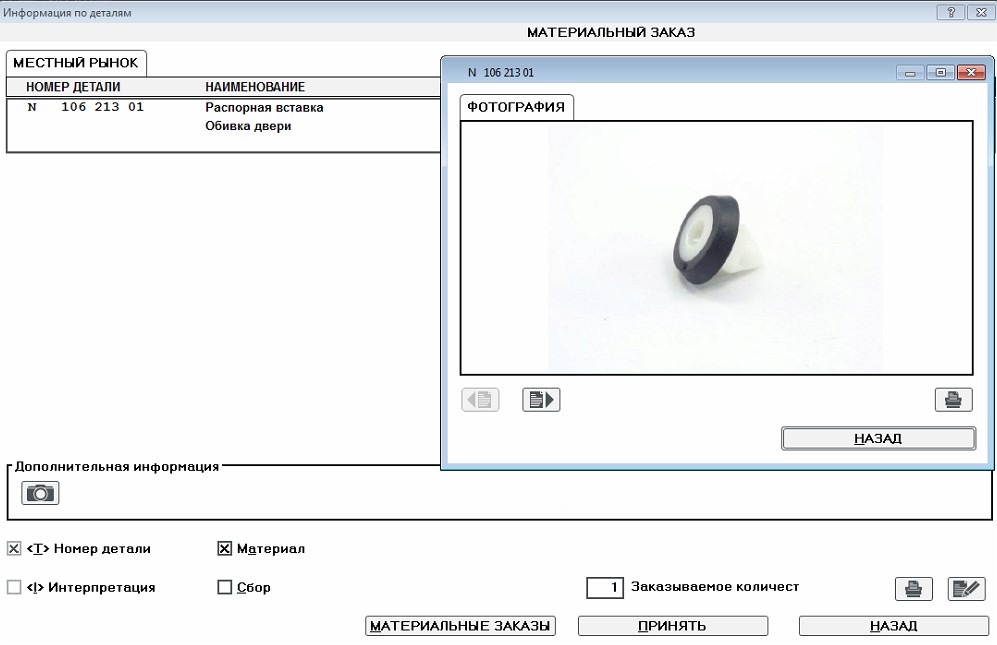Click НАЗАД inside the photo window
This screenshot has height=645, width=997.
[x=877, y=439]
